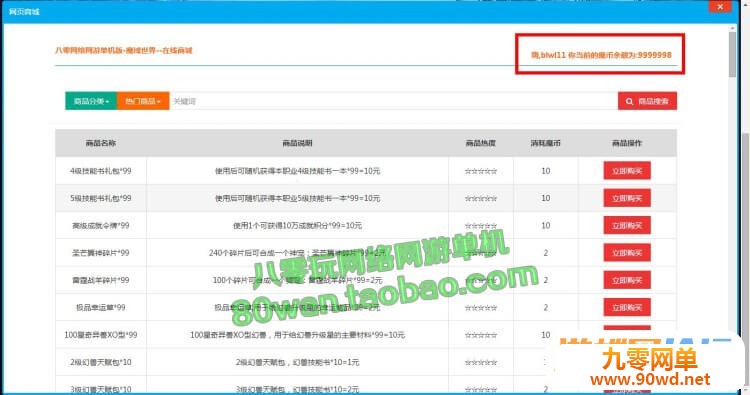
Task: Click the price 10 for 高级成就令牌*99
Action: point(545,225)
